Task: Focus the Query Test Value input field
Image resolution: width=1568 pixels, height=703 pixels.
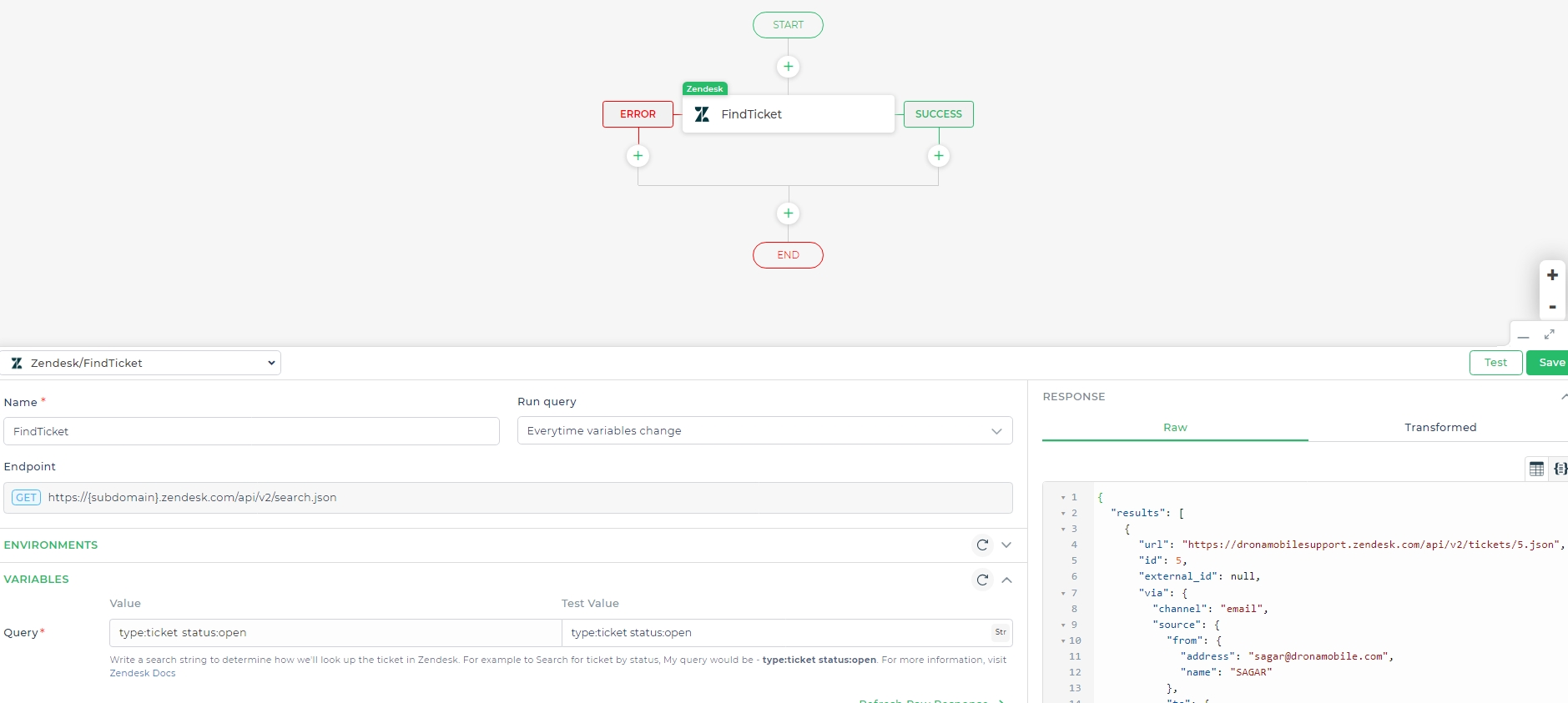Action: [787, 632]
